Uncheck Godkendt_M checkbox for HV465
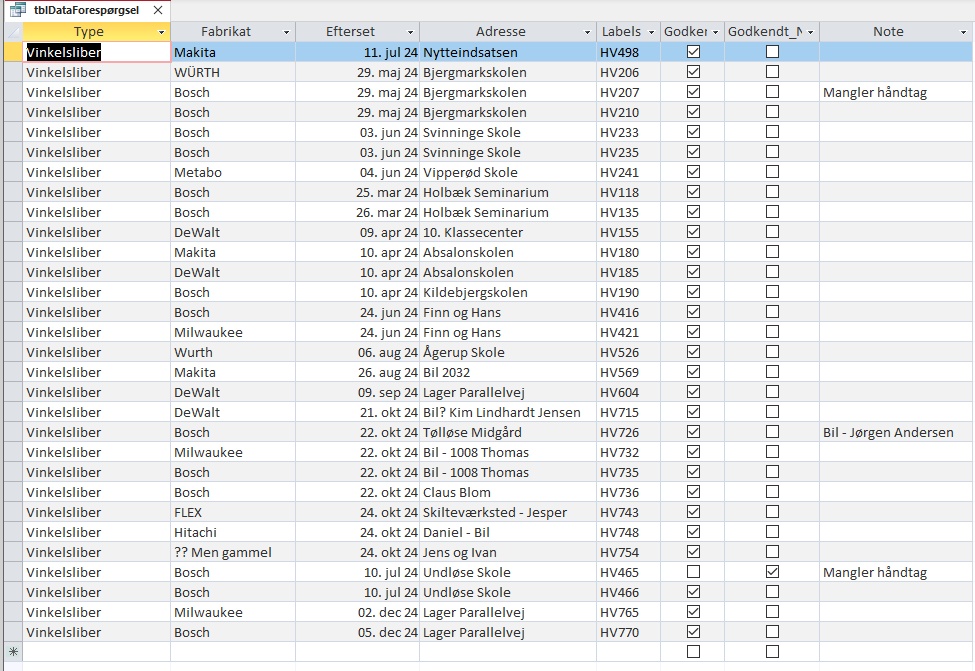 [772, 572]
